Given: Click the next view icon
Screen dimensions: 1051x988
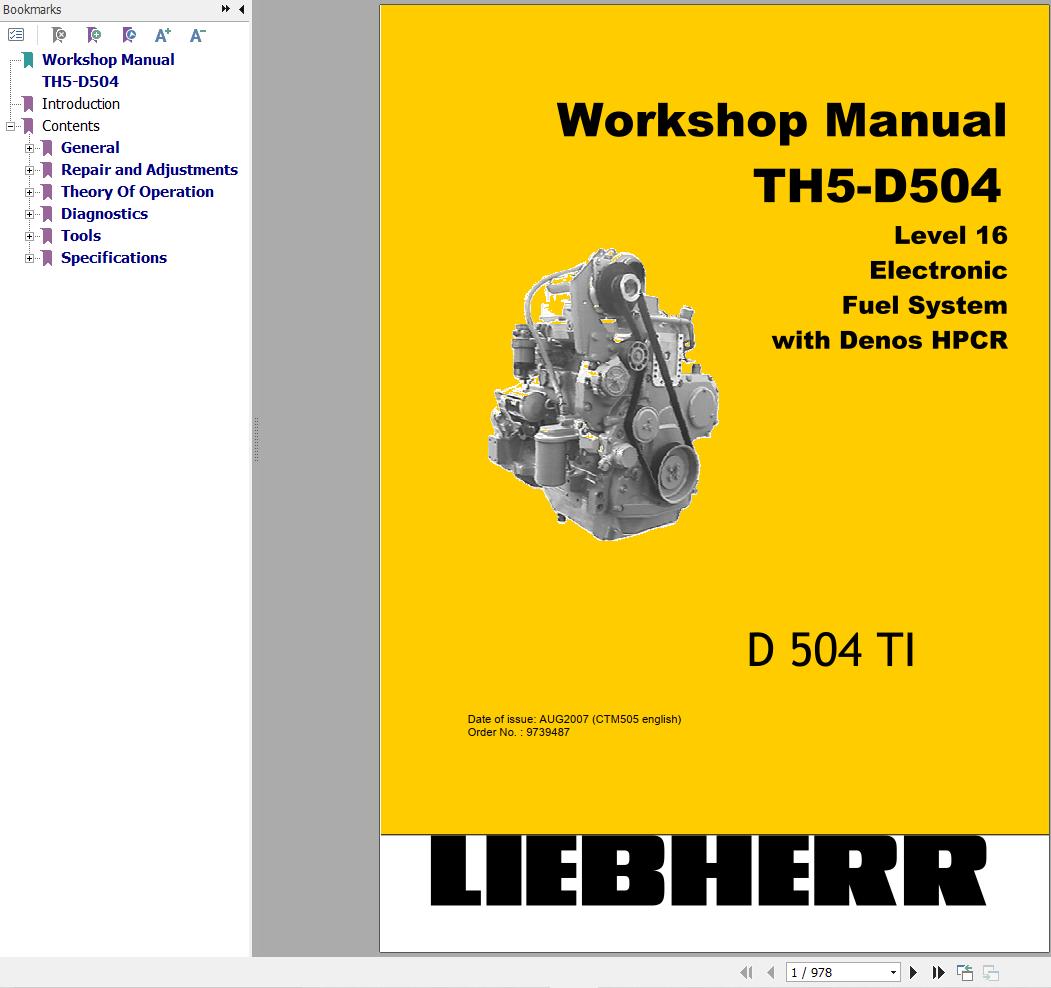Looking at the screenshot, I should (991, 972).
